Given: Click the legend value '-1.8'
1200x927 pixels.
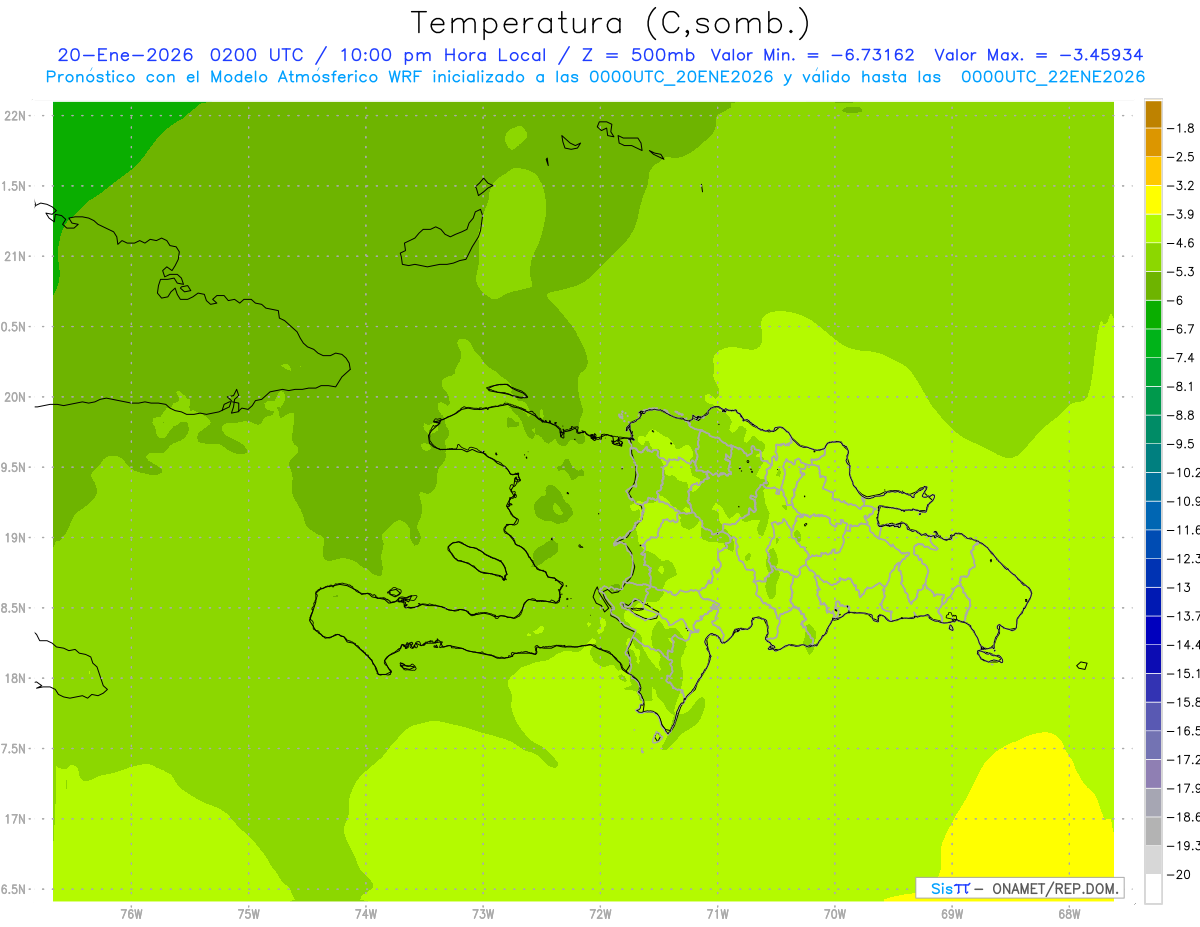Looking at the screenshot, I should tap(1182, 128).
